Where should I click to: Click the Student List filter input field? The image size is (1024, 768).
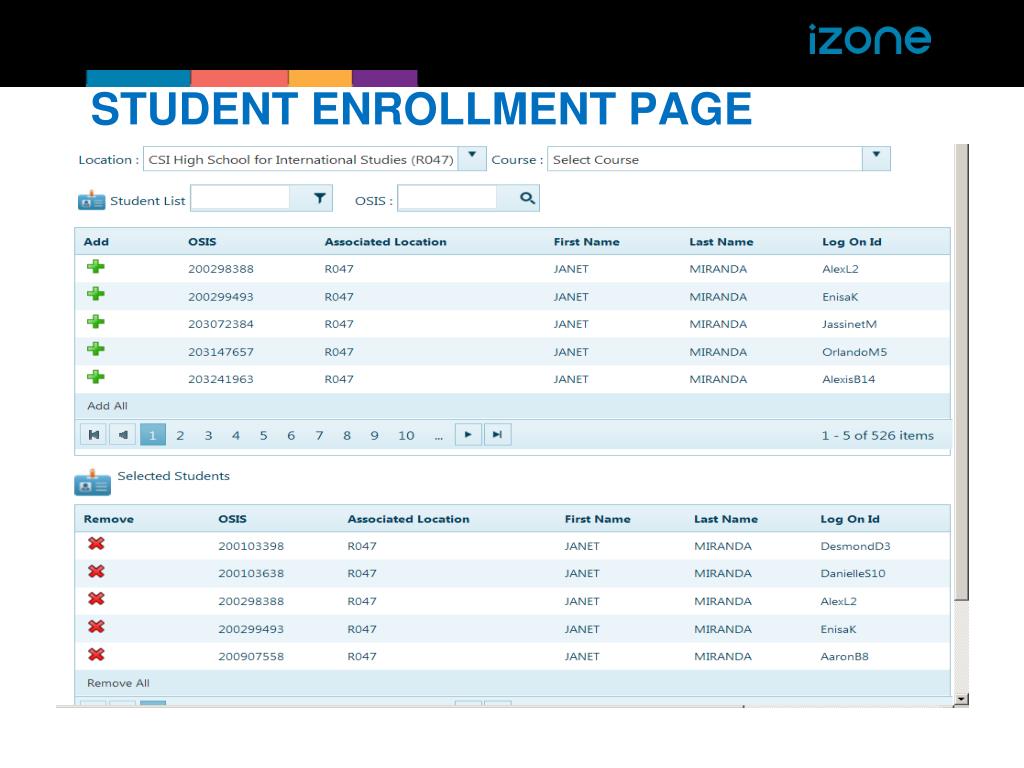240,198
